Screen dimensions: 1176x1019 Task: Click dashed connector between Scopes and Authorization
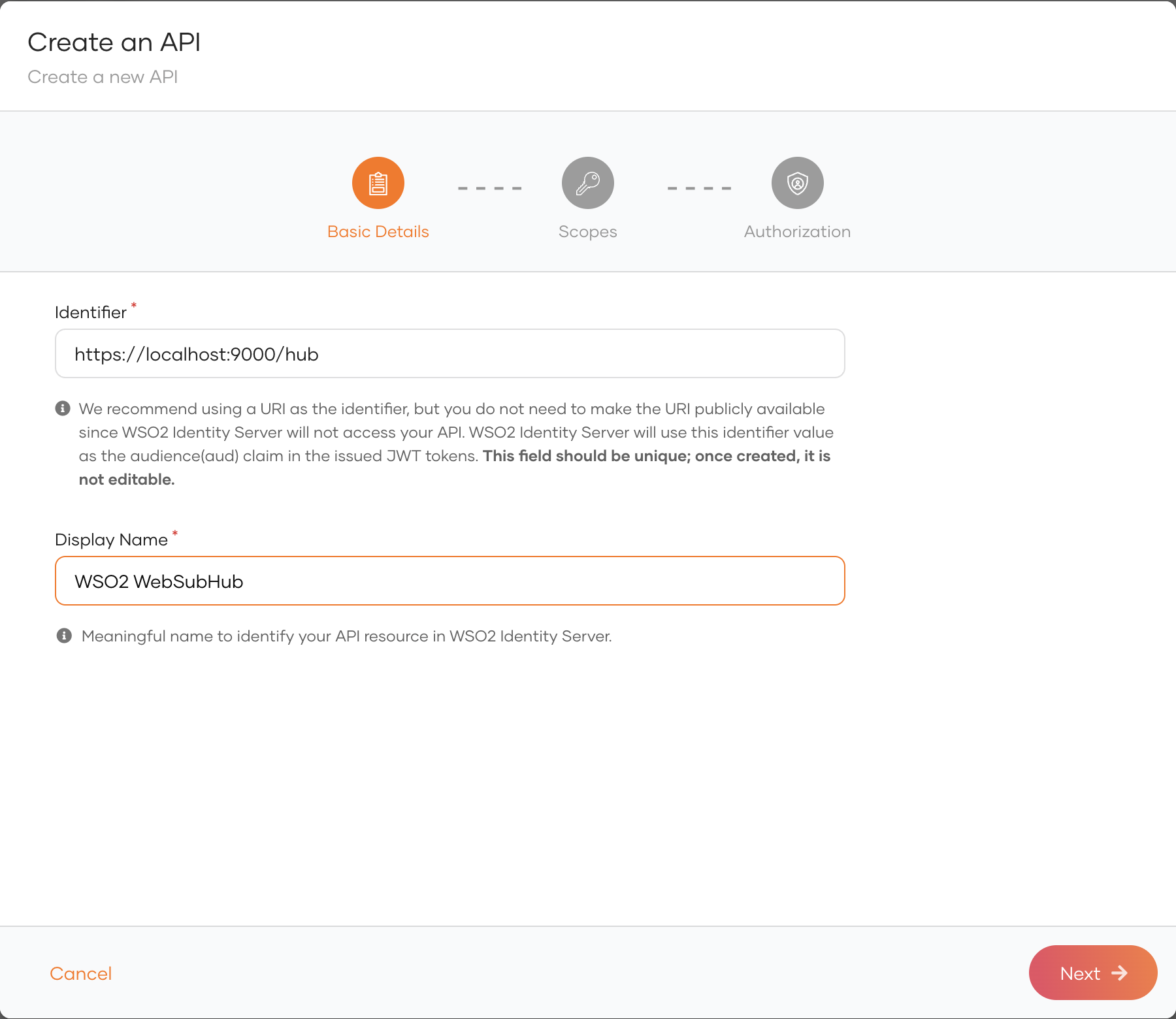[699, 188]
